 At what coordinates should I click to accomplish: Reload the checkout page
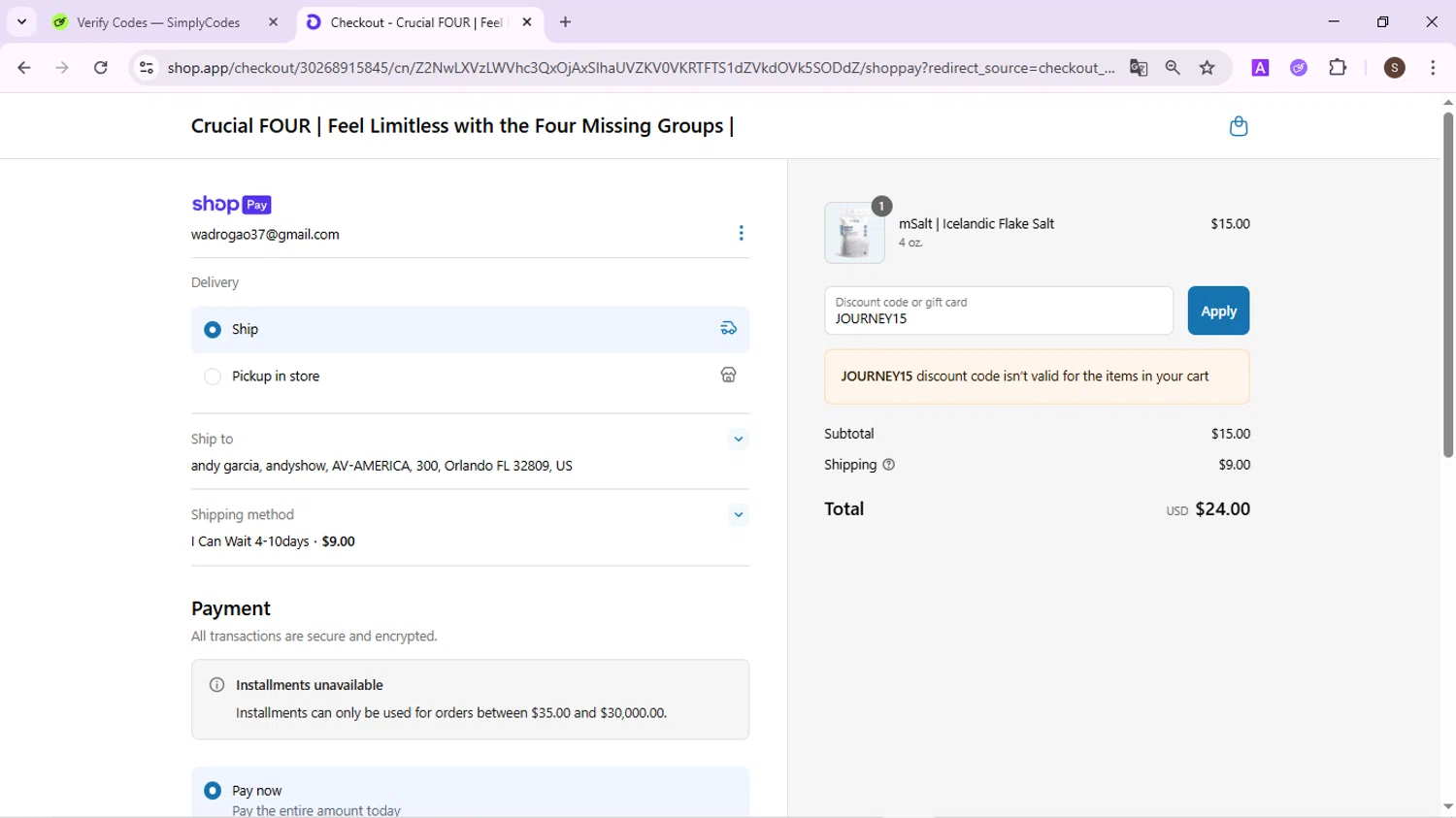tap(101, 68)
